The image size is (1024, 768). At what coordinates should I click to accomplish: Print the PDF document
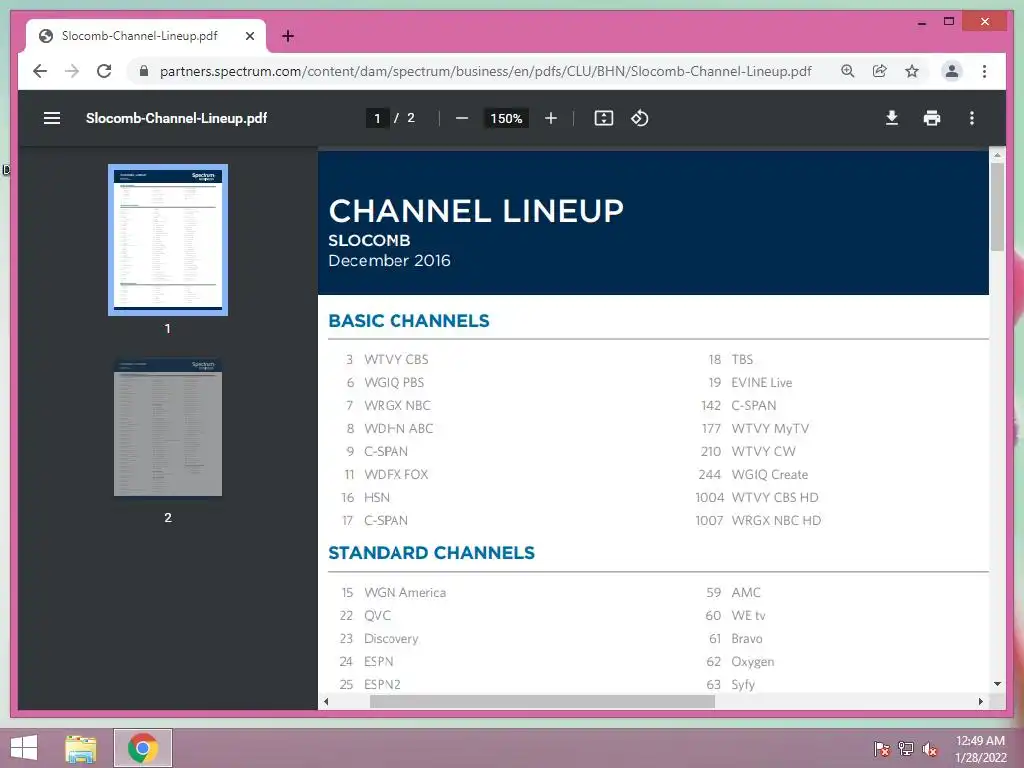pos(932,118)
